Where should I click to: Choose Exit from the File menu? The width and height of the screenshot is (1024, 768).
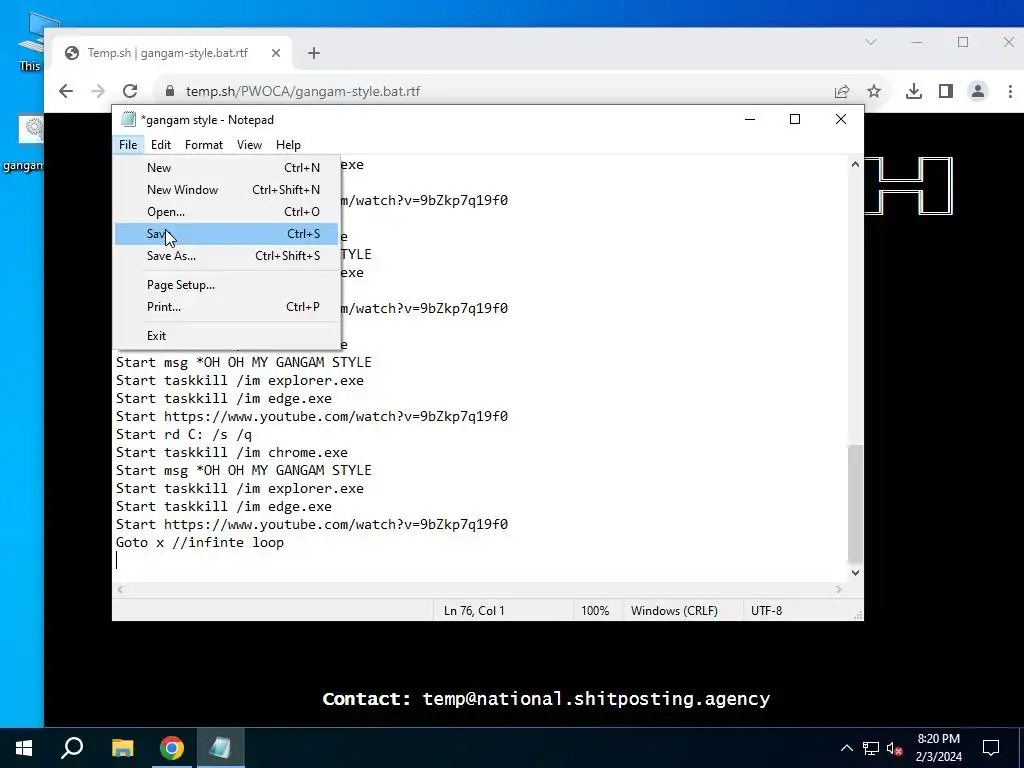click(227, 336)
